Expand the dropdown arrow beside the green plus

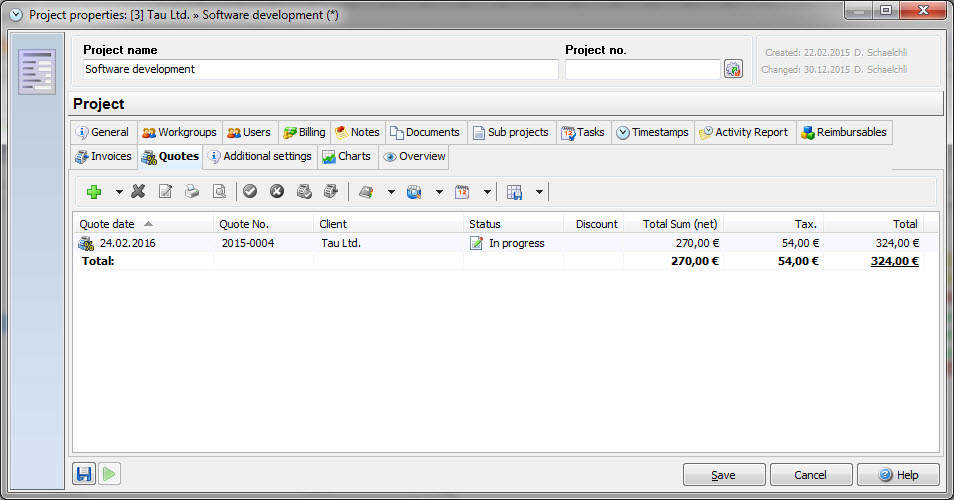click(119, 192)
